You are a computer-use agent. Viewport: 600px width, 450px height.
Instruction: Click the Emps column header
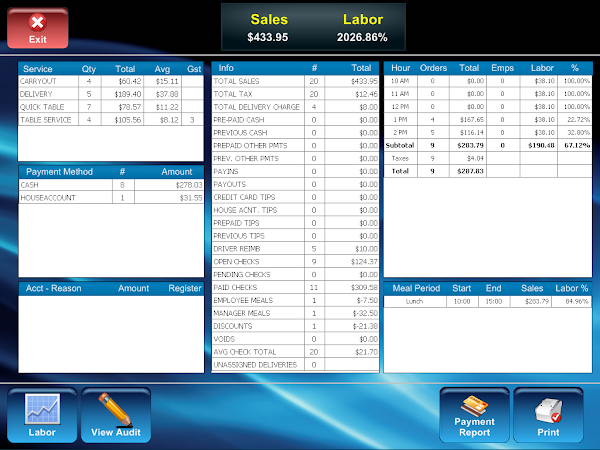click(x=502, y=68)
